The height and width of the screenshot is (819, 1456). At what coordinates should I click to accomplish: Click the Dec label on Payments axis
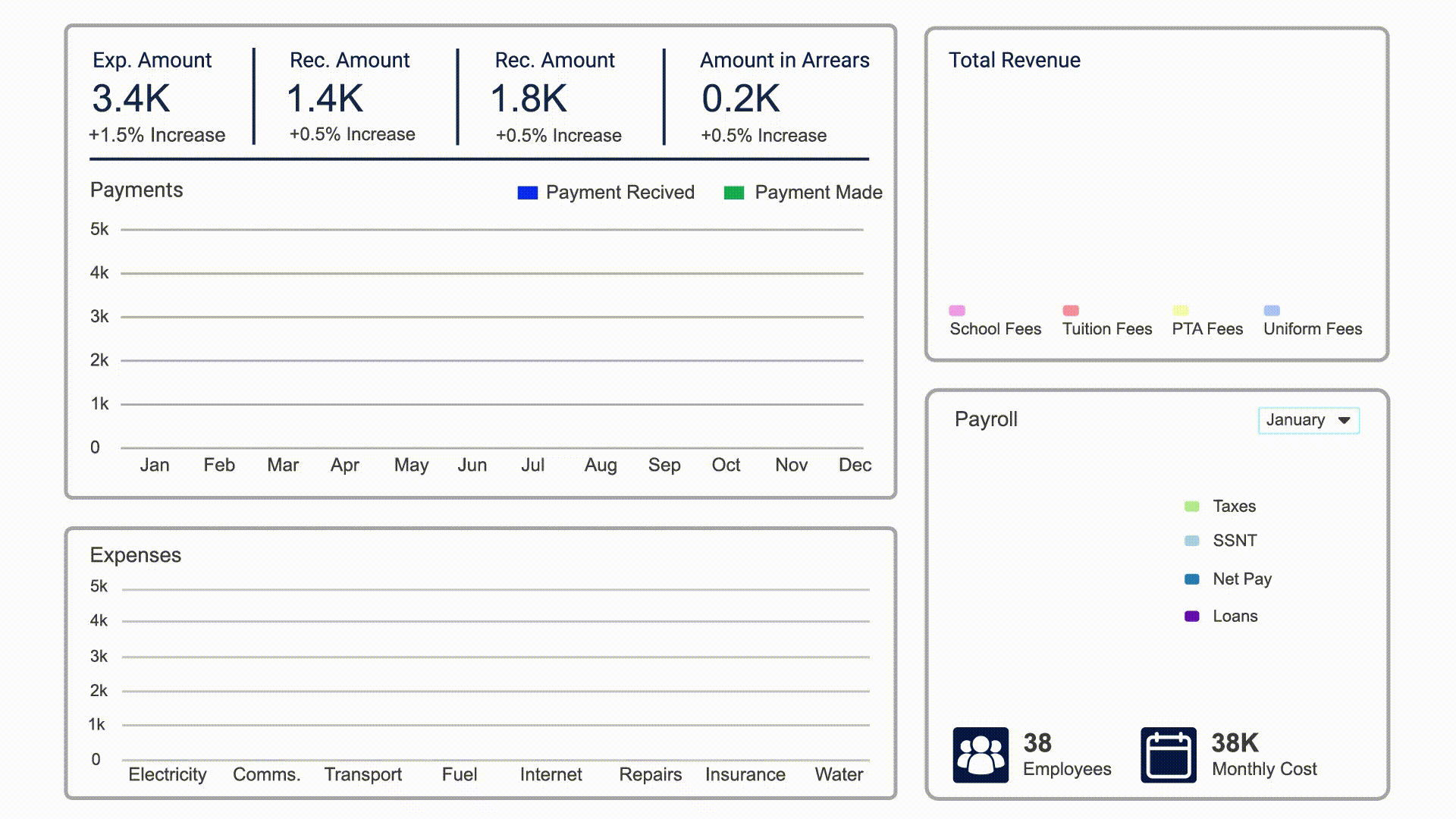[855, 465]
